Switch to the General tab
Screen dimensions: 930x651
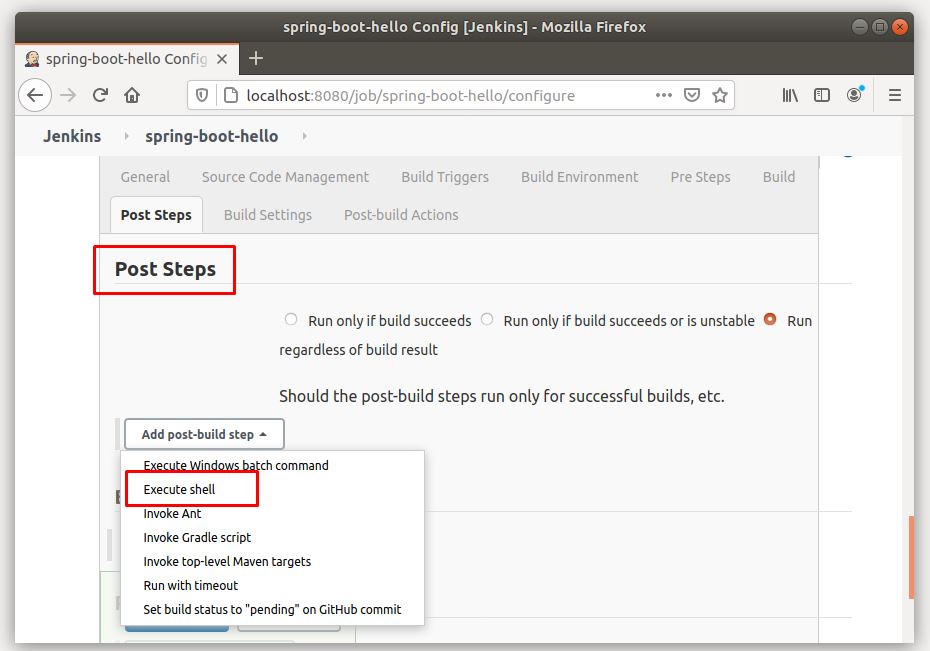pos(145,177)
